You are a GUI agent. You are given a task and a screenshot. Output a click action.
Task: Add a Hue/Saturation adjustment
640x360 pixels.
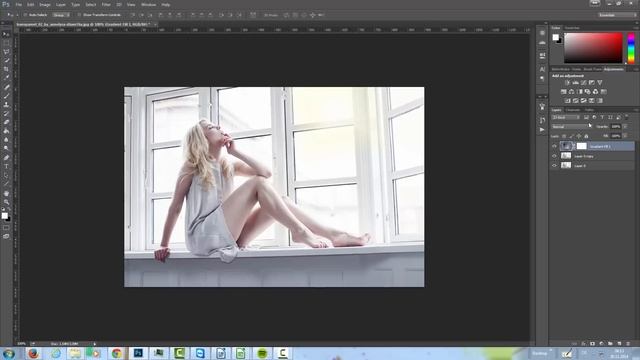click(x=563, y=92)
